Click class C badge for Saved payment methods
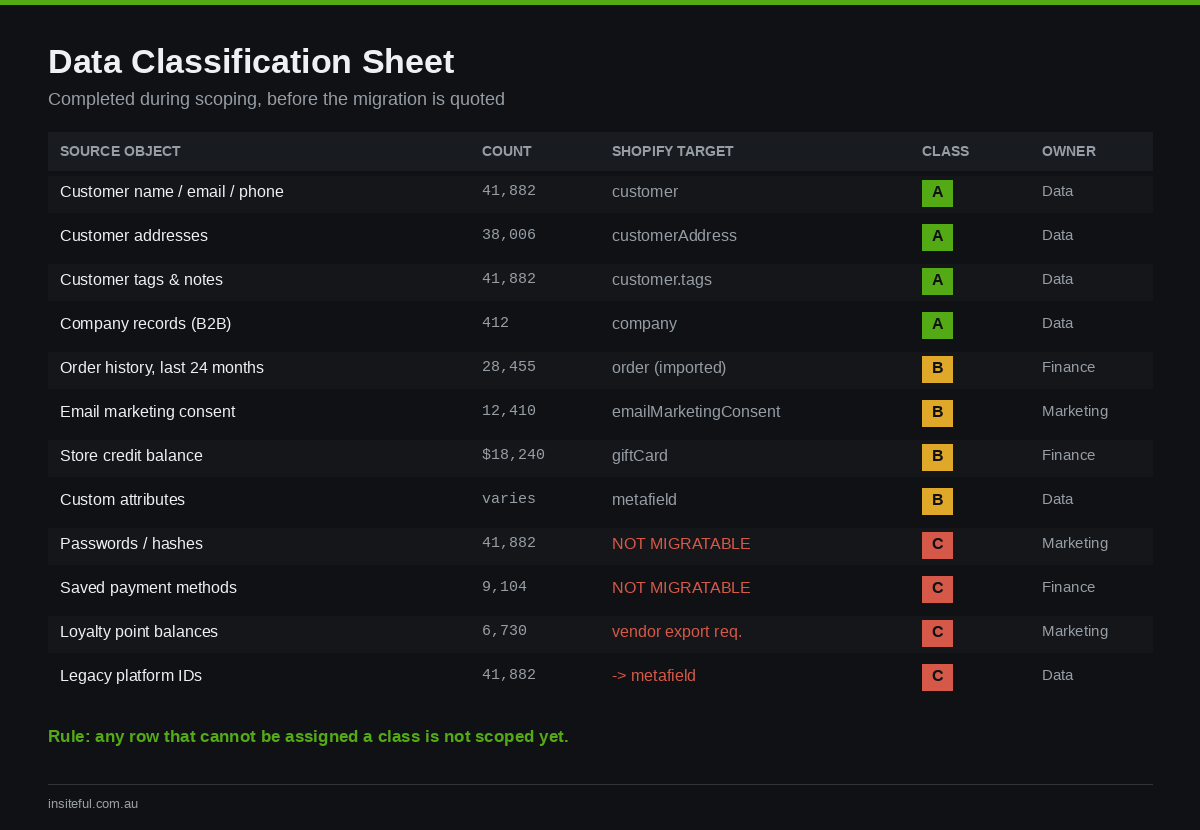This screenshot has height=830, width=1200. [x=937, y=589]
